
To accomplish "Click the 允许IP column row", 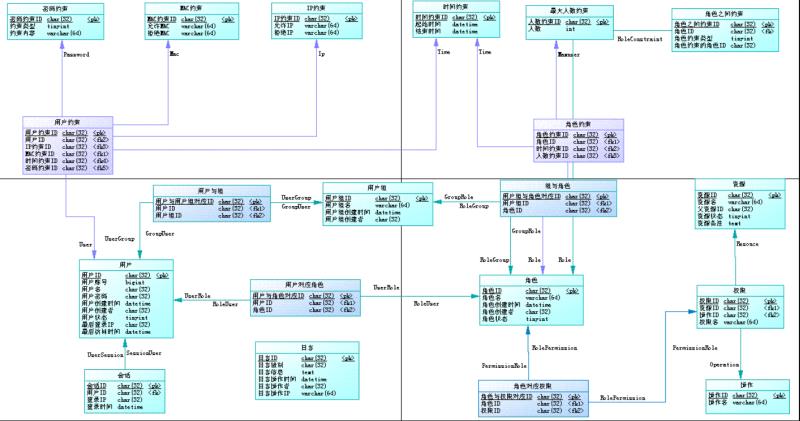I will point(316,26).
